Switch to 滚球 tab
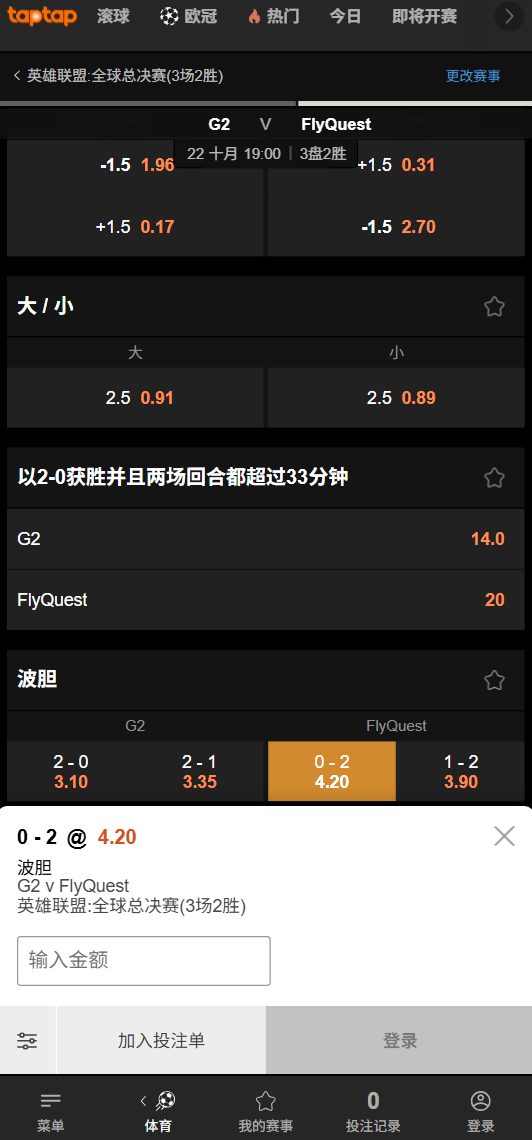Image resolution: width=532 pixels, height=1140 pixels. click(x=113, y=16)
